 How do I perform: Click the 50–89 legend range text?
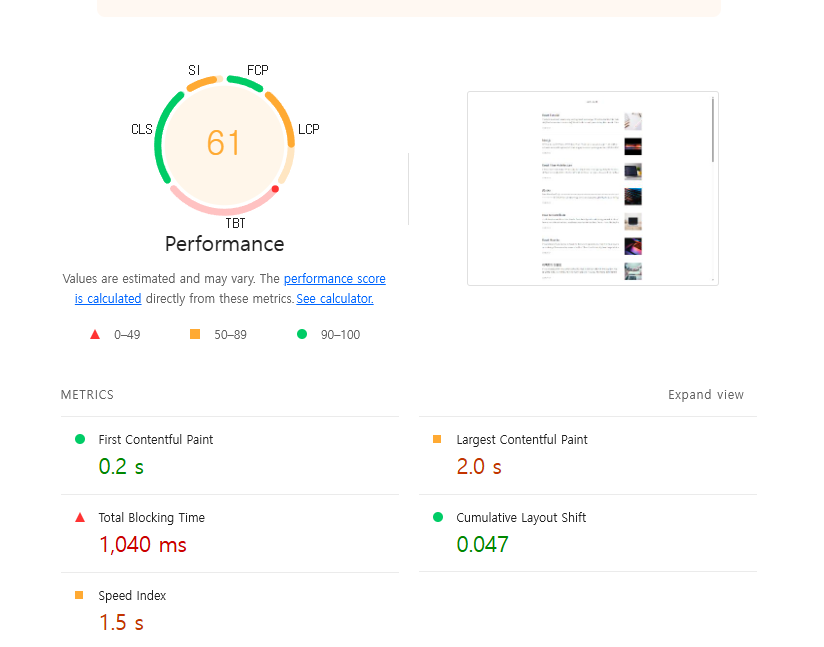tap(230, 335)
